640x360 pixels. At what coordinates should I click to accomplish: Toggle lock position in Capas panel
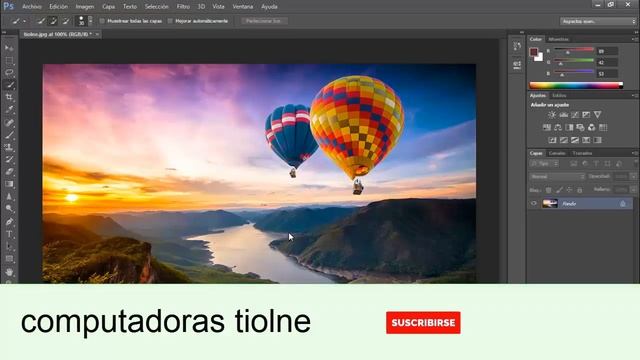point(569,190)
